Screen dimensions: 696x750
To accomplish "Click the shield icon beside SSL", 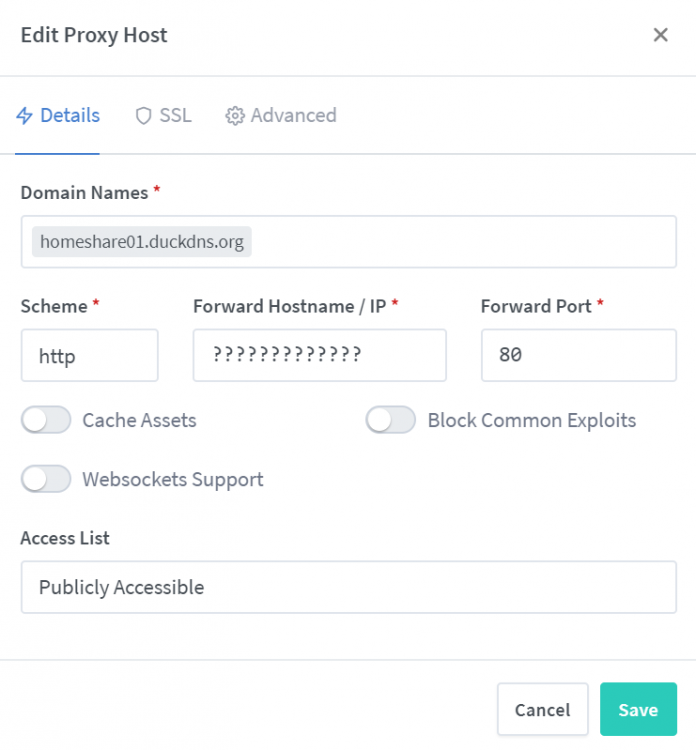I will pos(144,116).
